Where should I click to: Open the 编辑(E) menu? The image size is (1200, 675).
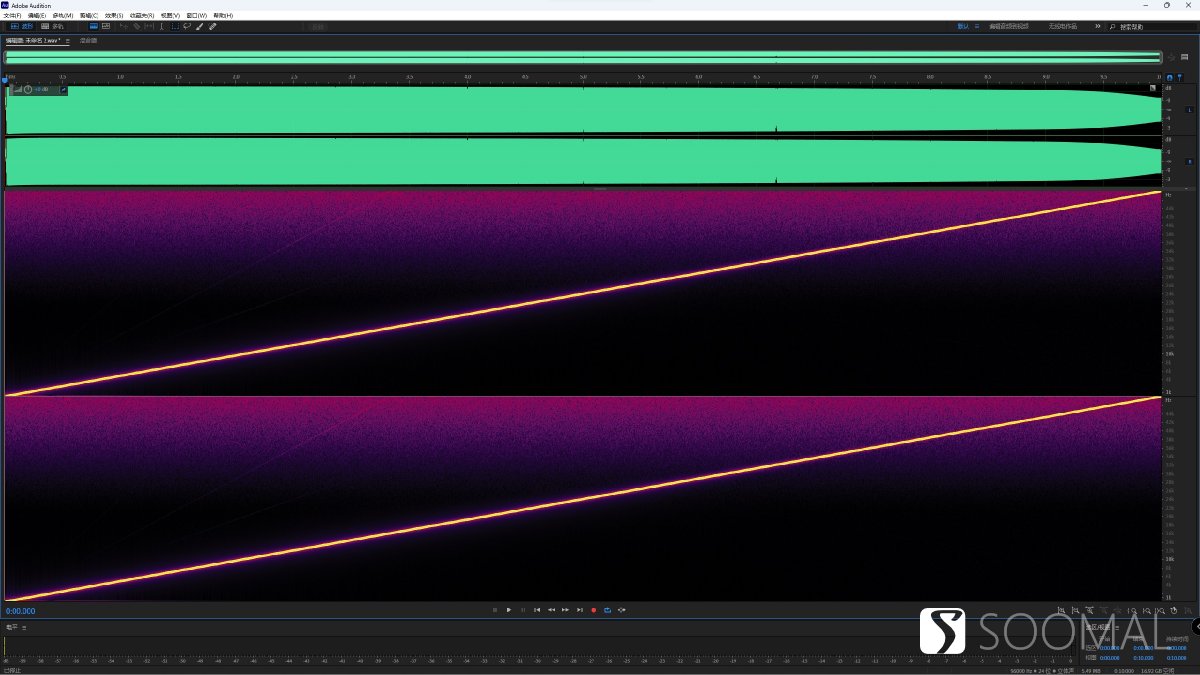(37, 15)
